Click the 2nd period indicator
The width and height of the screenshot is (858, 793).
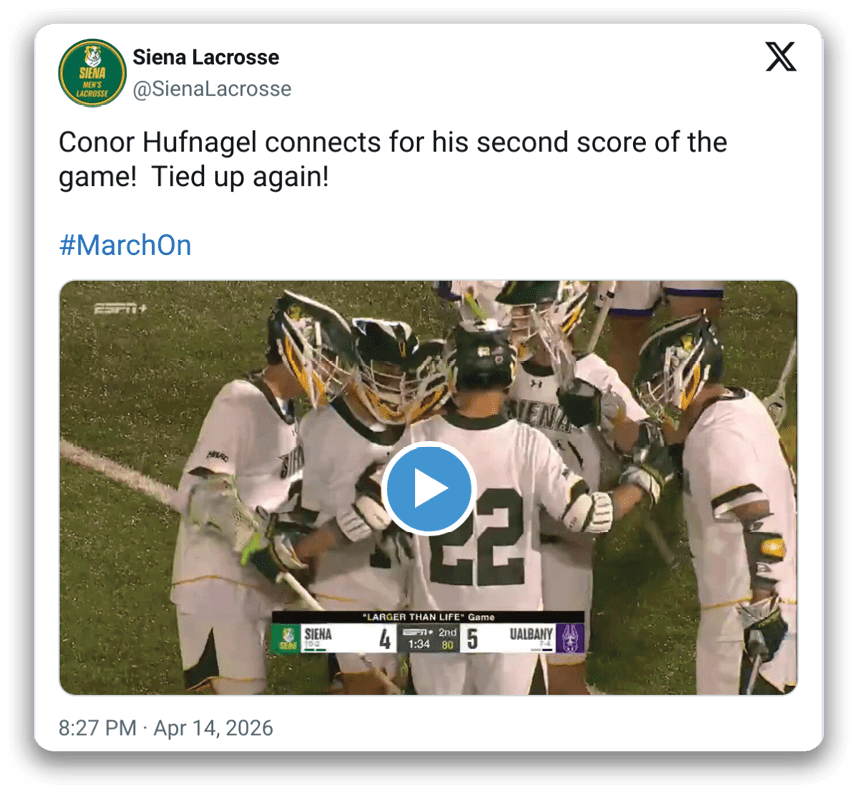[447, 632]
